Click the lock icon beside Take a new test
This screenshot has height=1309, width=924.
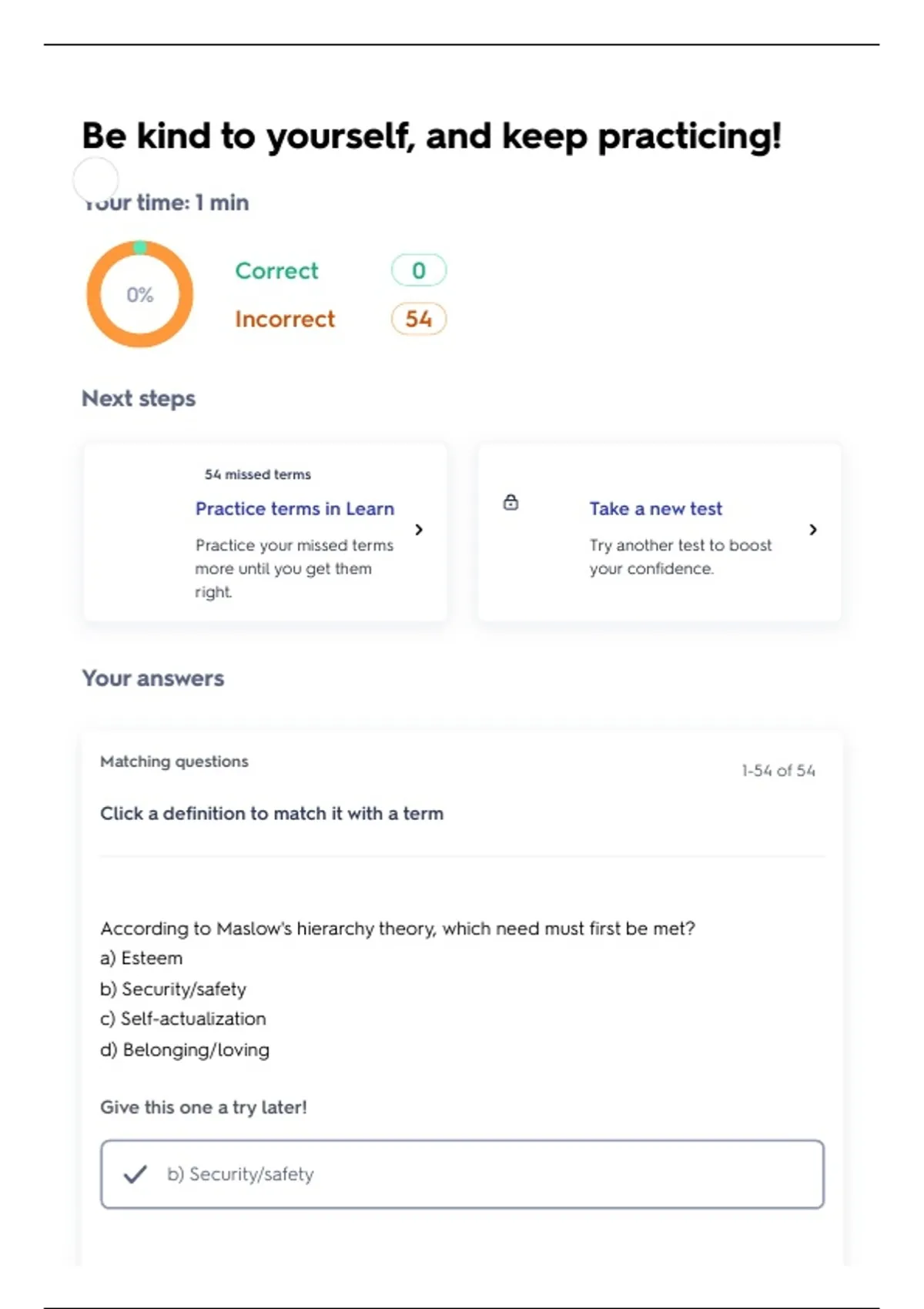click(x=511, y=503)
